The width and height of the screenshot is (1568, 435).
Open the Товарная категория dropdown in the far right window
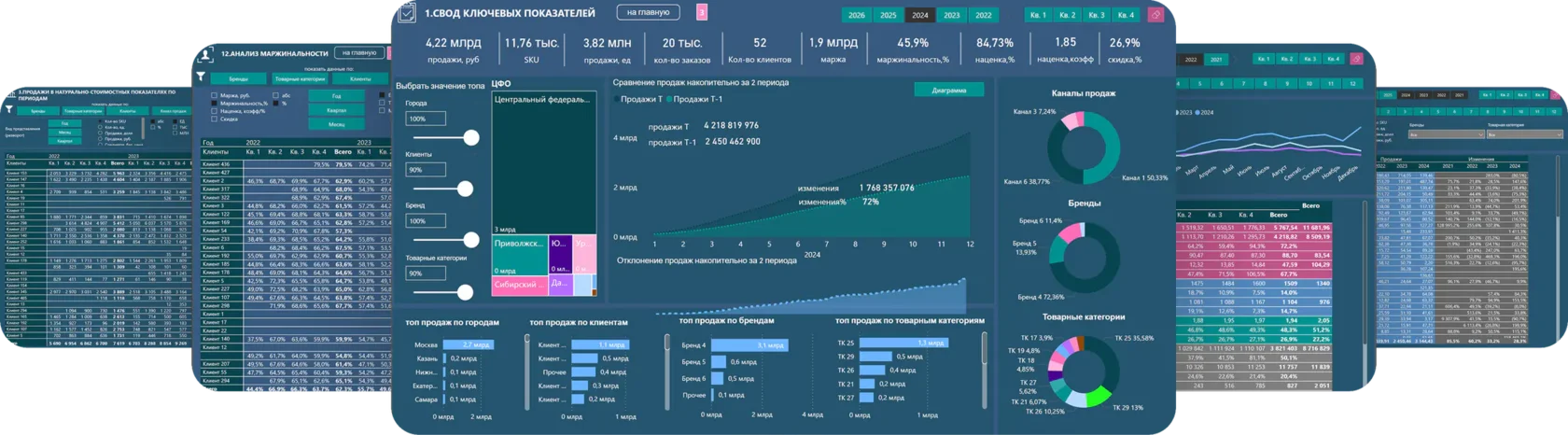[1525, 134]
